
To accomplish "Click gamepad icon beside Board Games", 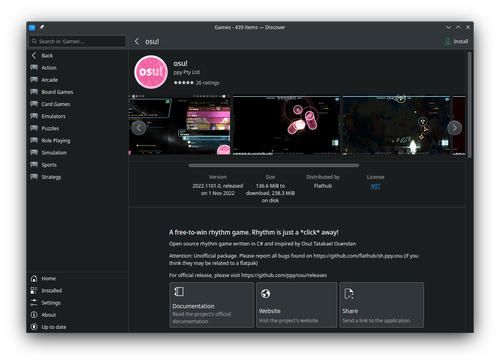I will (34, 92).
